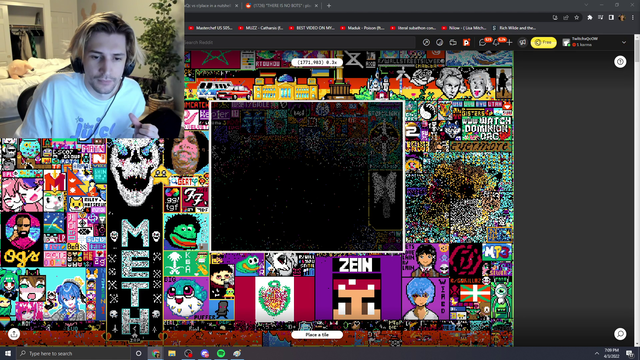Click the zoom magnifier button on canvas
The width and height of the screenshot is (640, 360).
pyautogui.click(x=620, y=334)
